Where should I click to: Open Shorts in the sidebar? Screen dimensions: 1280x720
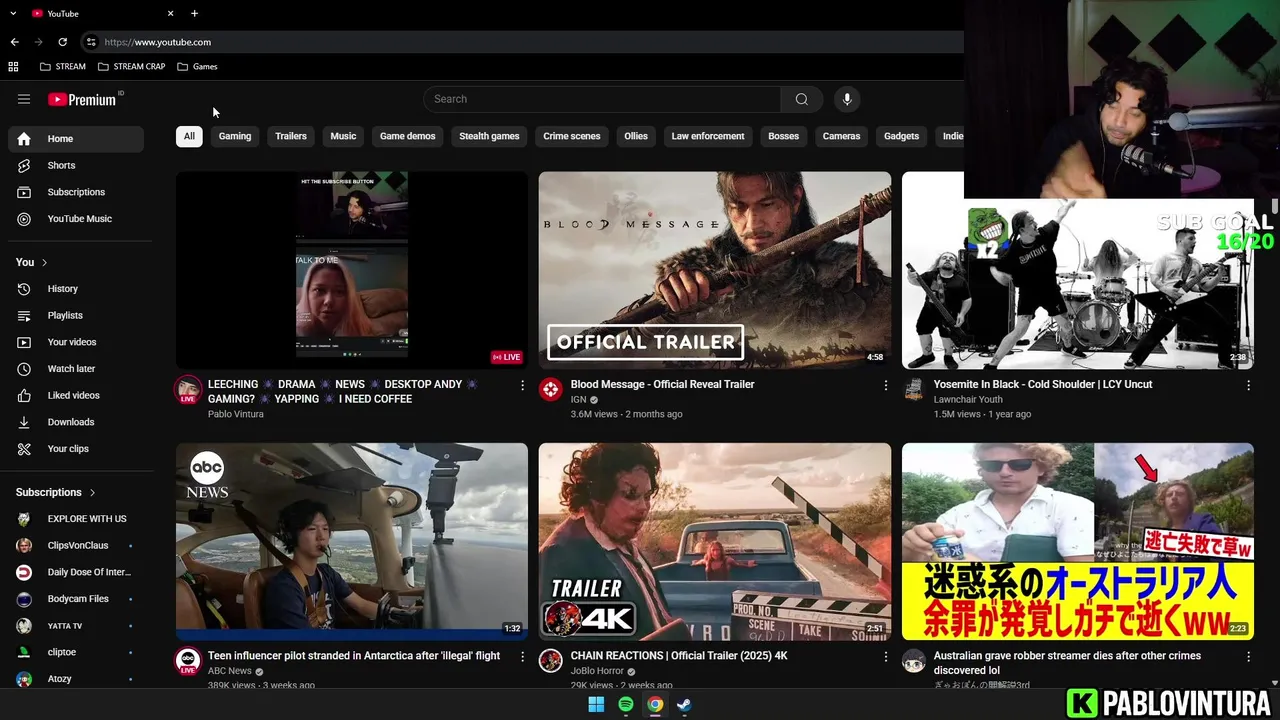tap(76, 165)
